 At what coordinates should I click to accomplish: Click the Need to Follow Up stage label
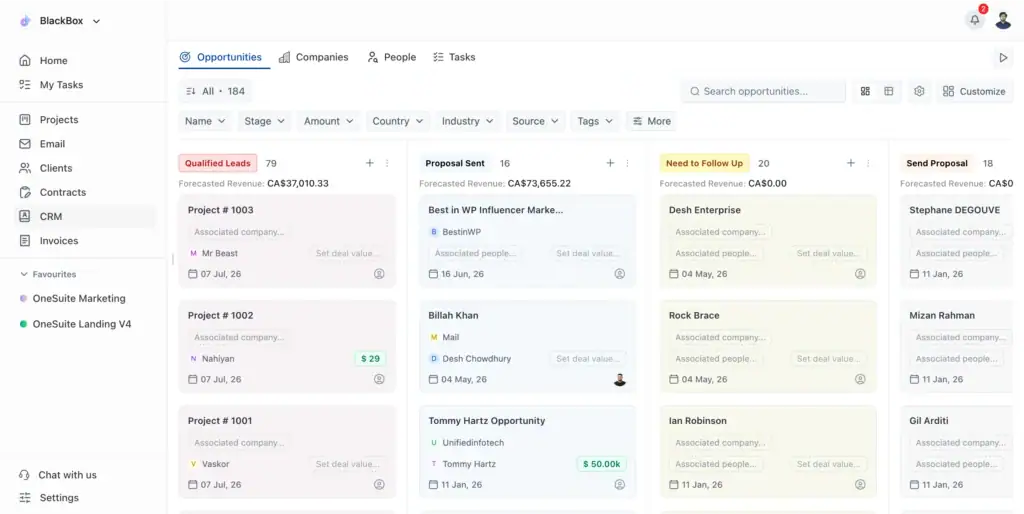705,163
